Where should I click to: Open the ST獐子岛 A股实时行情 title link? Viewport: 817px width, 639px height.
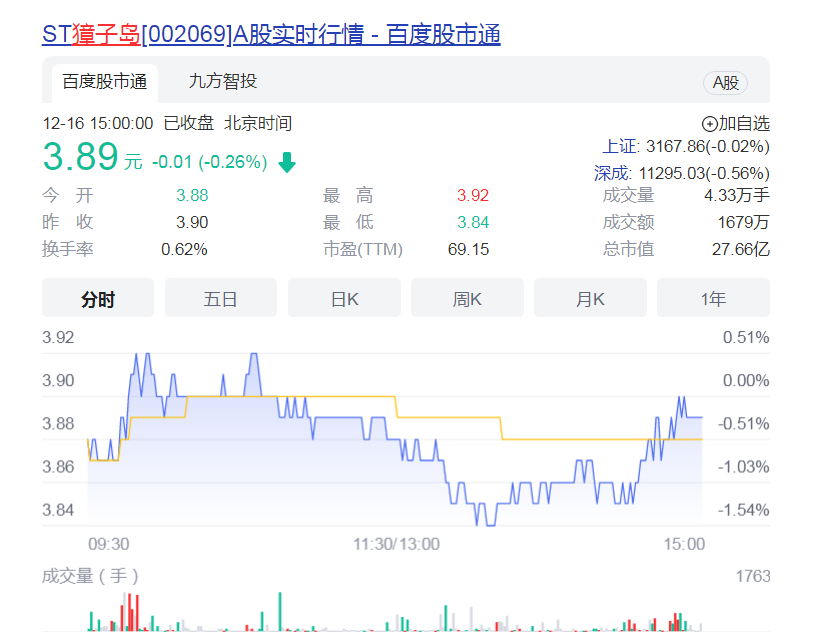pos(271,35)
